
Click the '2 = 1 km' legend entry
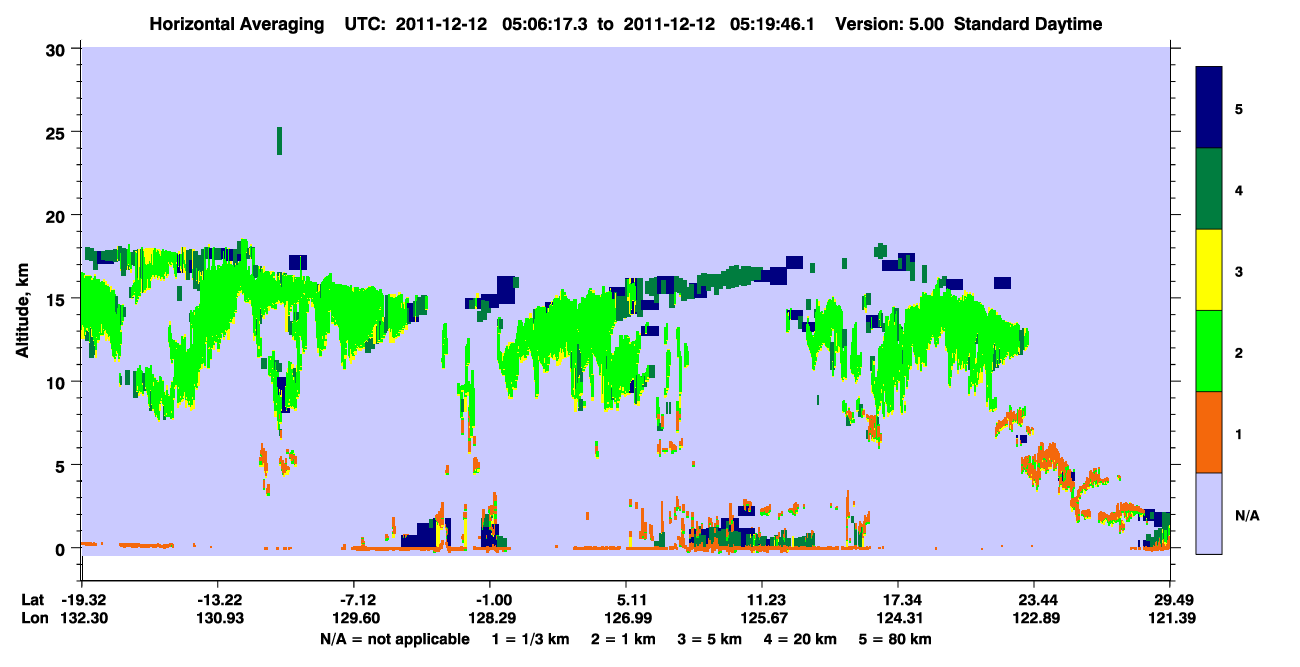(622, 639)
